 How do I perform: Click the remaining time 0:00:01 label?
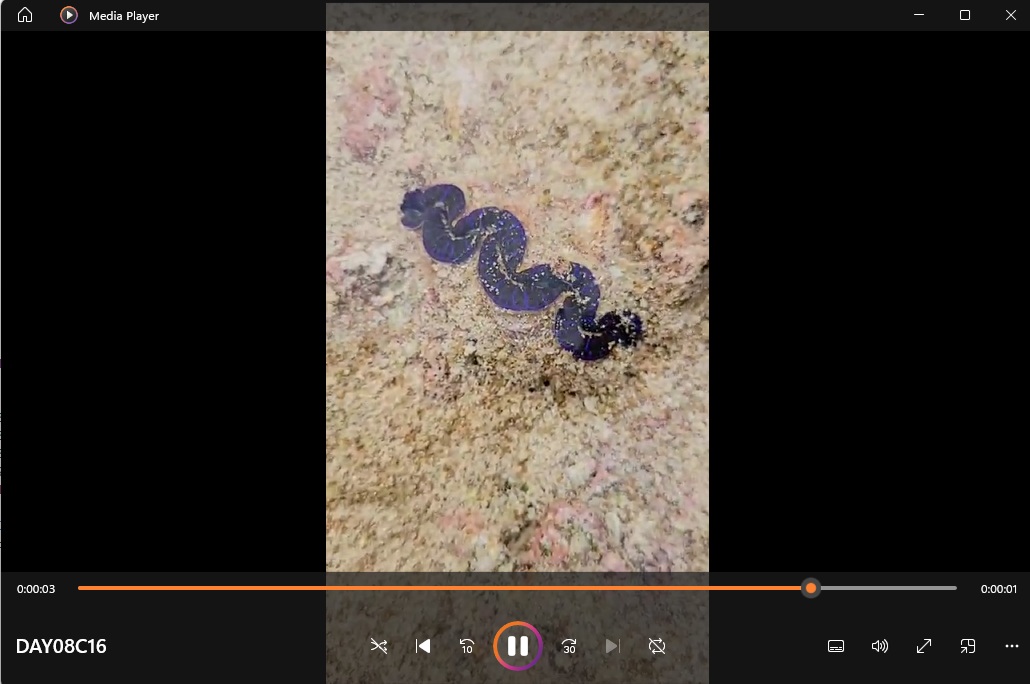998,589
